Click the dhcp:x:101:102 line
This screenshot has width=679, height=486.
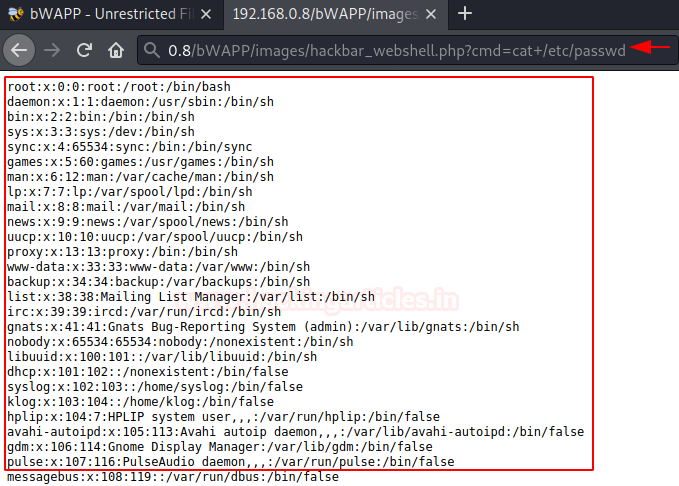click(148, 372)
